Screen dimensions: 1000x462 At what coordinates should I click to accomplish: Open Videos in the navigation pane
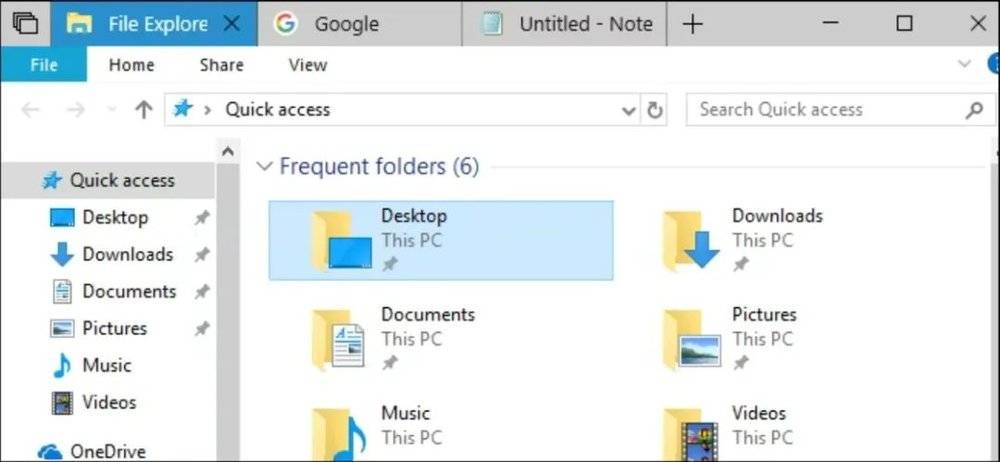tap(109, 403)
